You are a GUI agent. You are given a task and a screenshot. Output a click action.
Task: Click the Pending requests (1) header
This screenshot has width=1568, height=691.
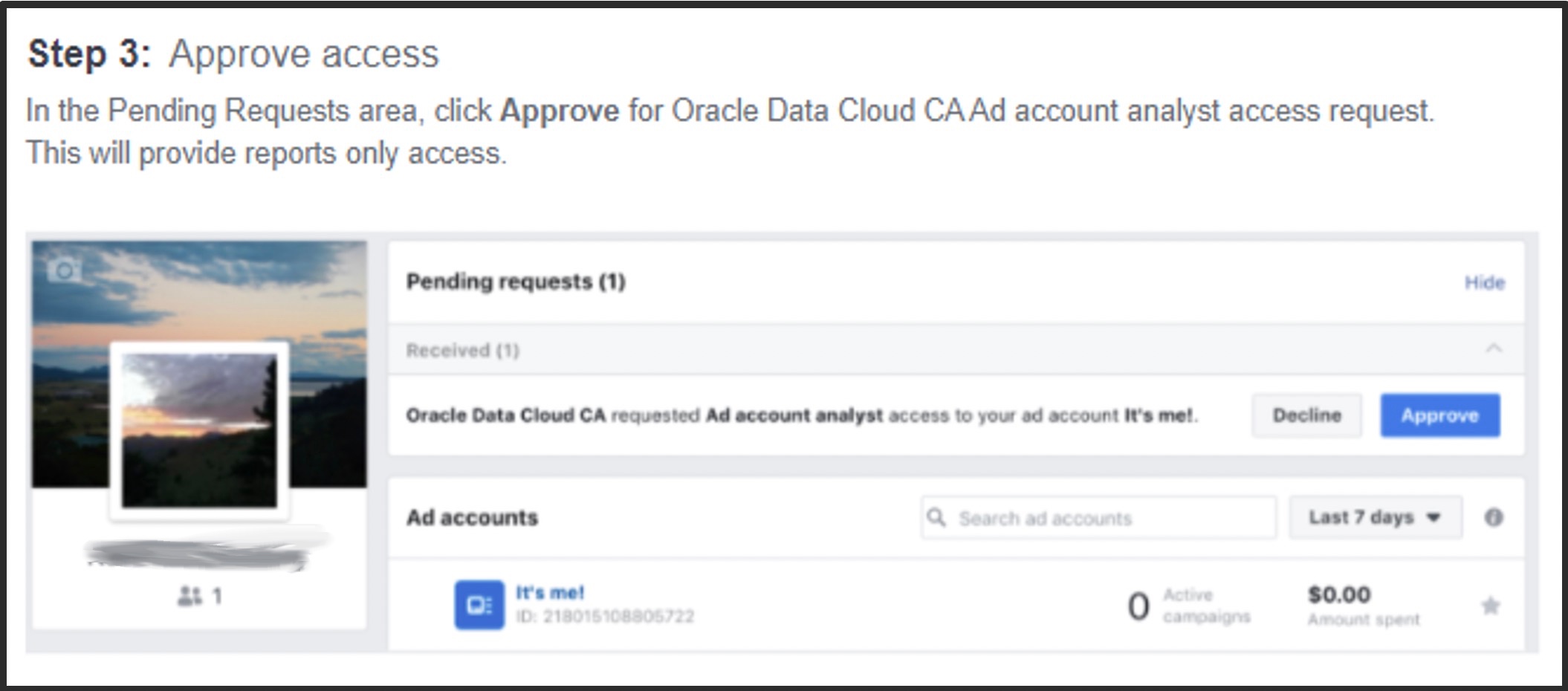(516, 282)
